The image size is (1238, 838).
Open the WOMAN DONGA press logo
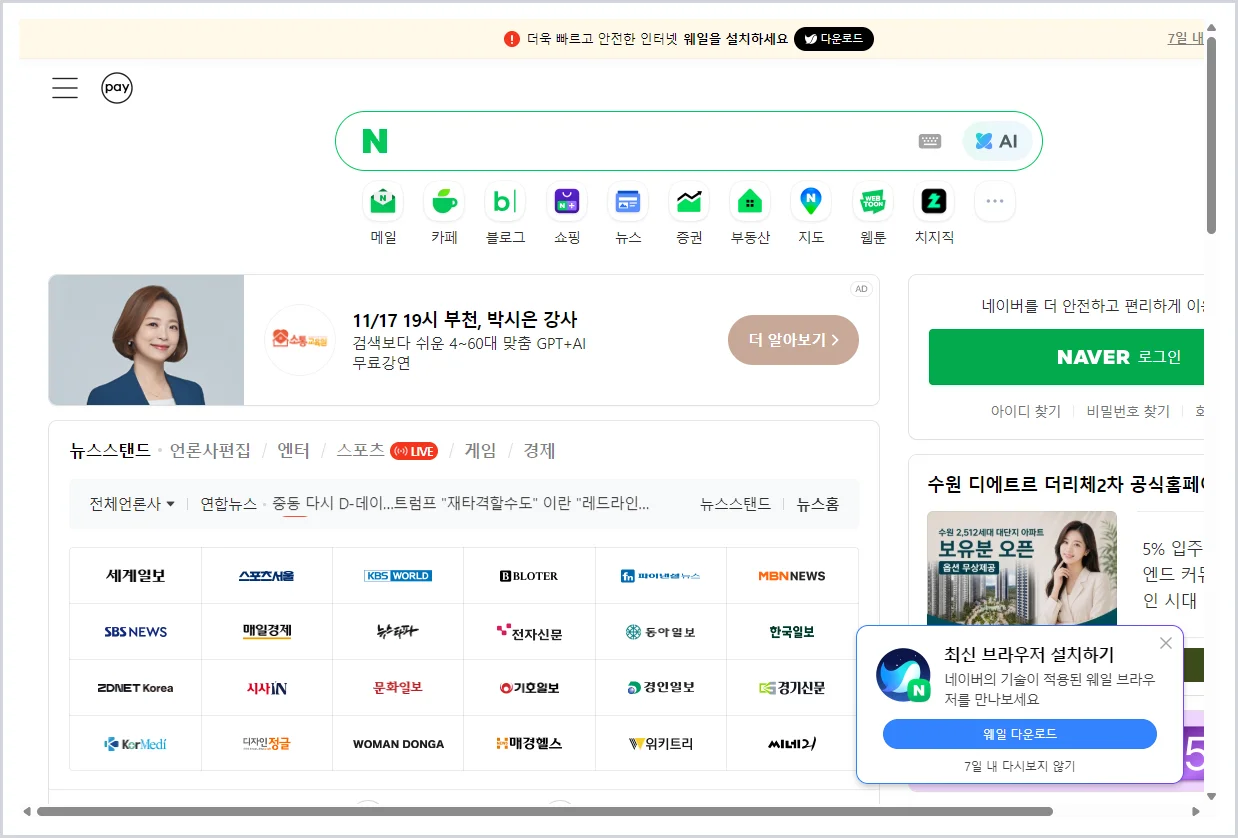pos(398,744)
